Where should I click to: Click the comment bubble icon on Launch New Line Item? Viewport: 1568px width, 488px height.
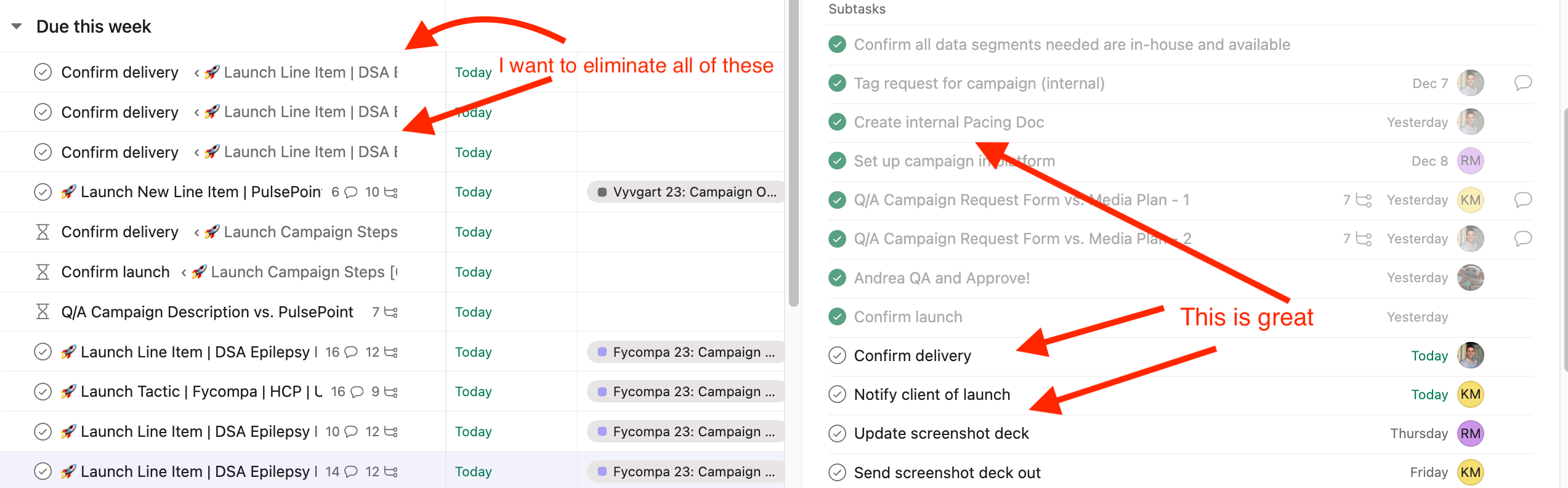click(351, 192)
